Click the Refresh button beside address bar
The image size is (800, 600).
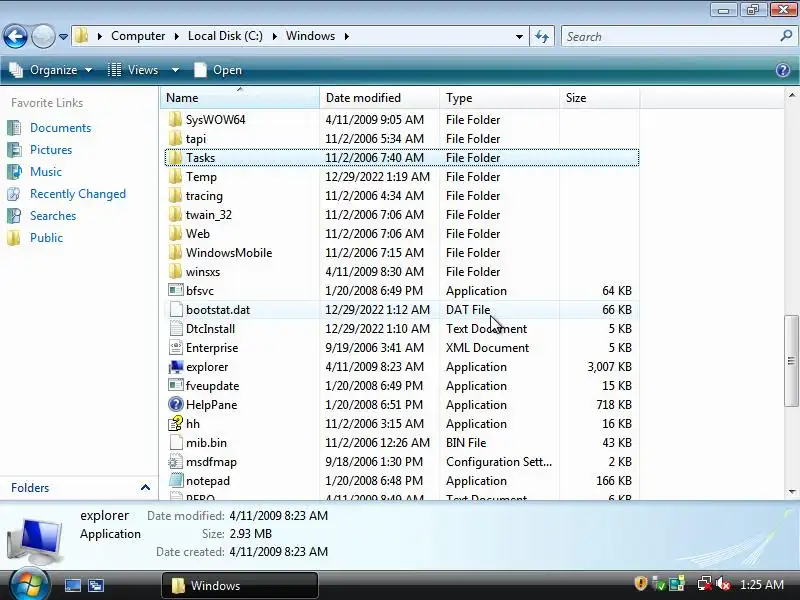tap(542, 36)
